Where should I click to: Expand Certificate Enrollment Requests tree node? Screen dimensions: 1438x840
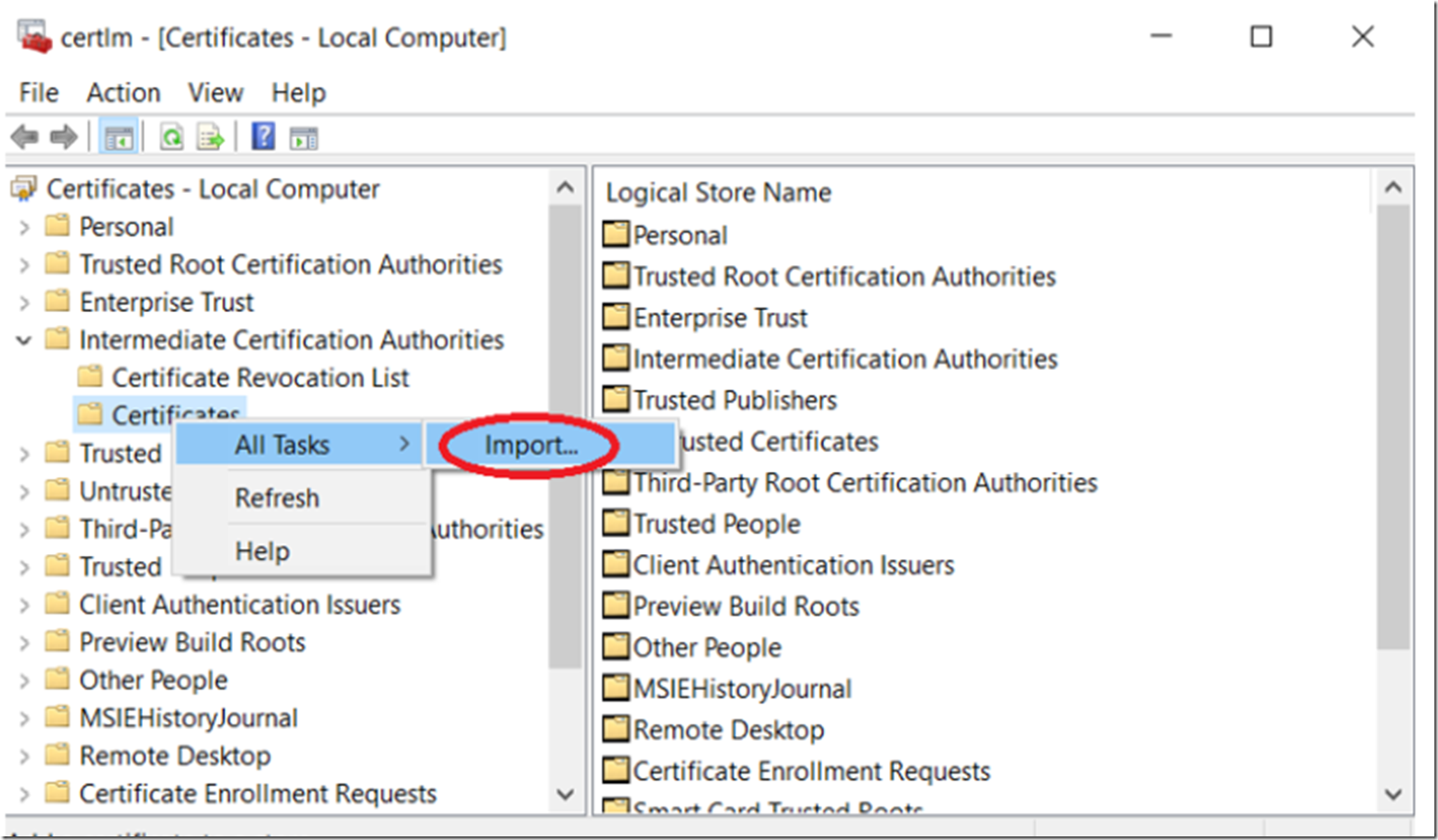pyautogui.click(x=24, y=794)
